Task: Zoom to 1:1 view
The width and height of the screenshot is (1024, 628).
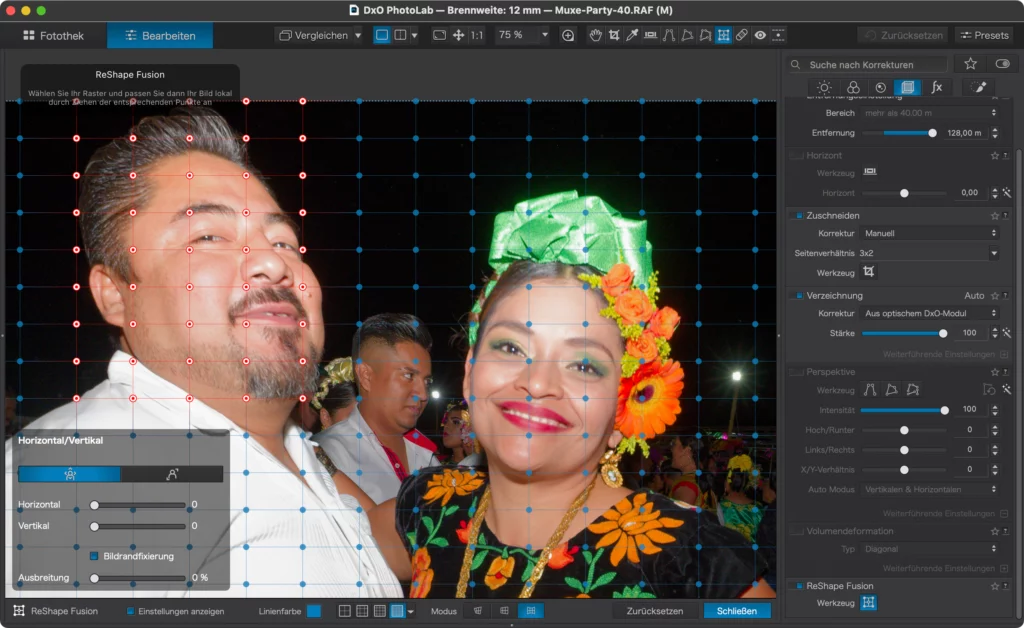Action: 477,35
